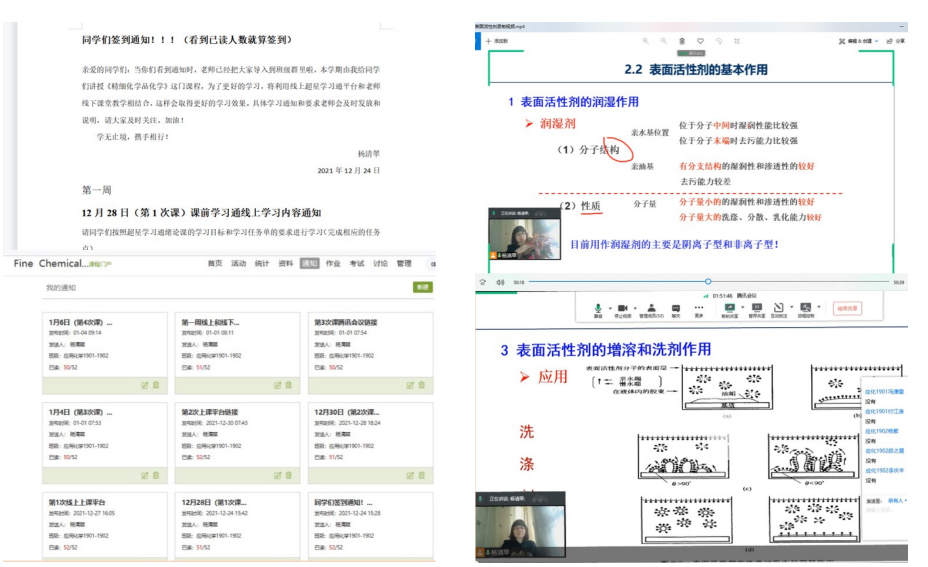Delete the 第3次课腾讯会议链接 notice card
The height and width of the screenshot is (567, 928).
coord(422,385)
